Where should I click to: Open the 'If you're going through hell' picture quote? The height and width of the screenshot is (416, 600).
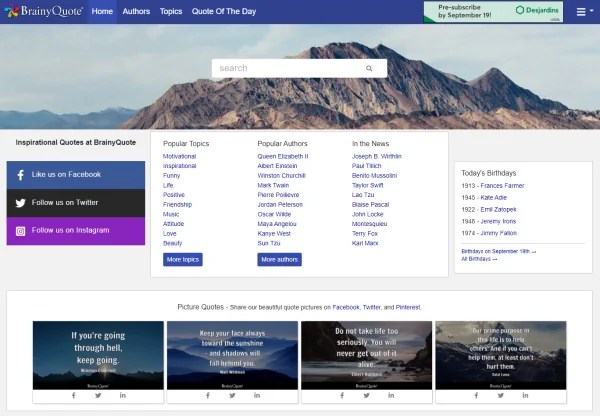coord(98,355)
